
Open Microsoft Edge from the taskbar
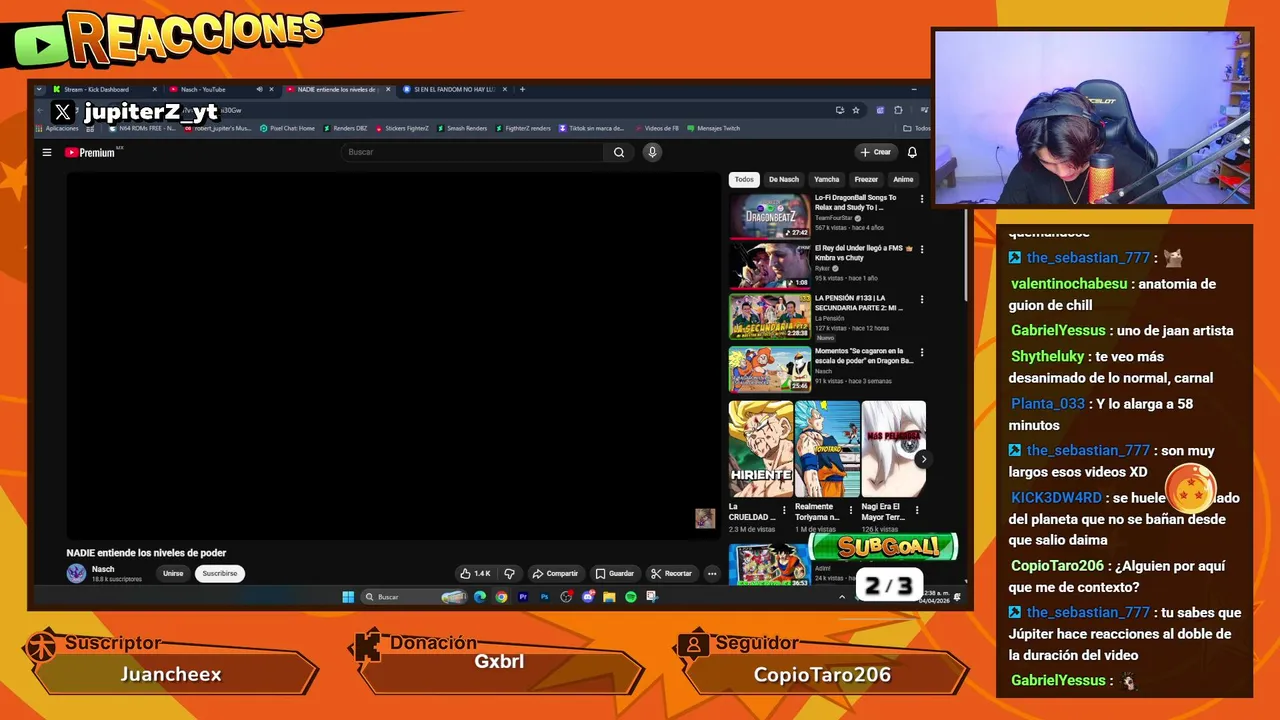coord(480,597)
